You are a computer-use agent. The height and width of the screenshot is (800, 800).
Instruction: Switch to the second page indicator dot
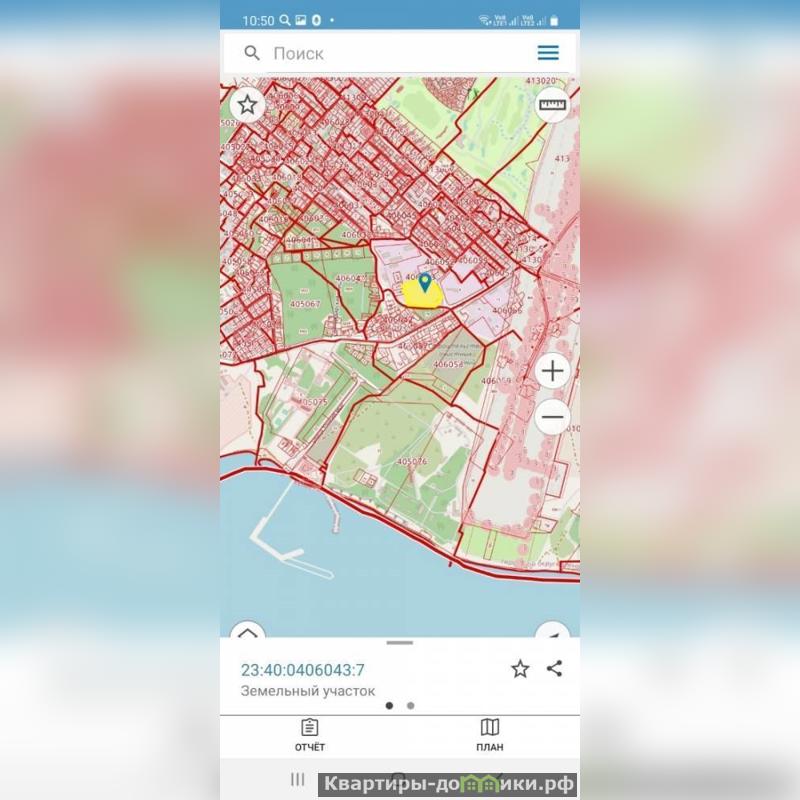point(411,706)
